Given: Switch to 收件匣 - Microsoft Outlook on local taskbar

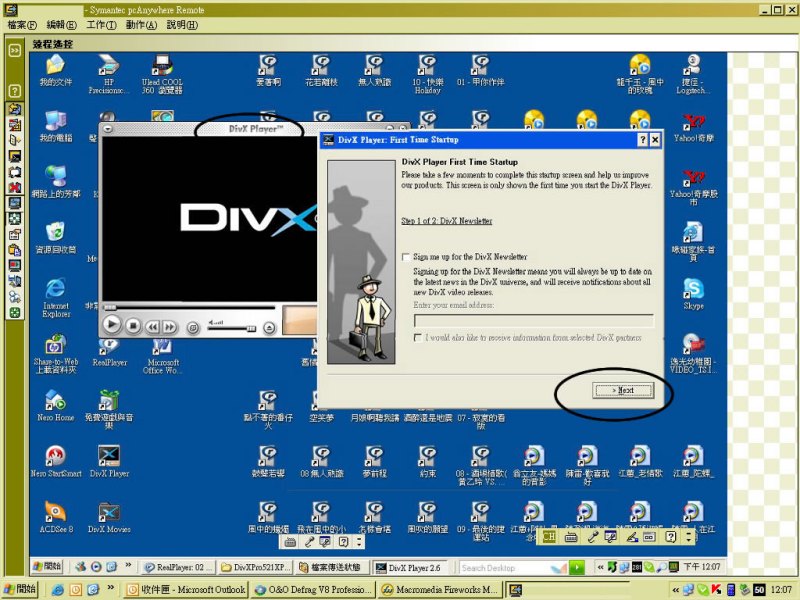Looking at the screenshot, I should coord(186,590).
